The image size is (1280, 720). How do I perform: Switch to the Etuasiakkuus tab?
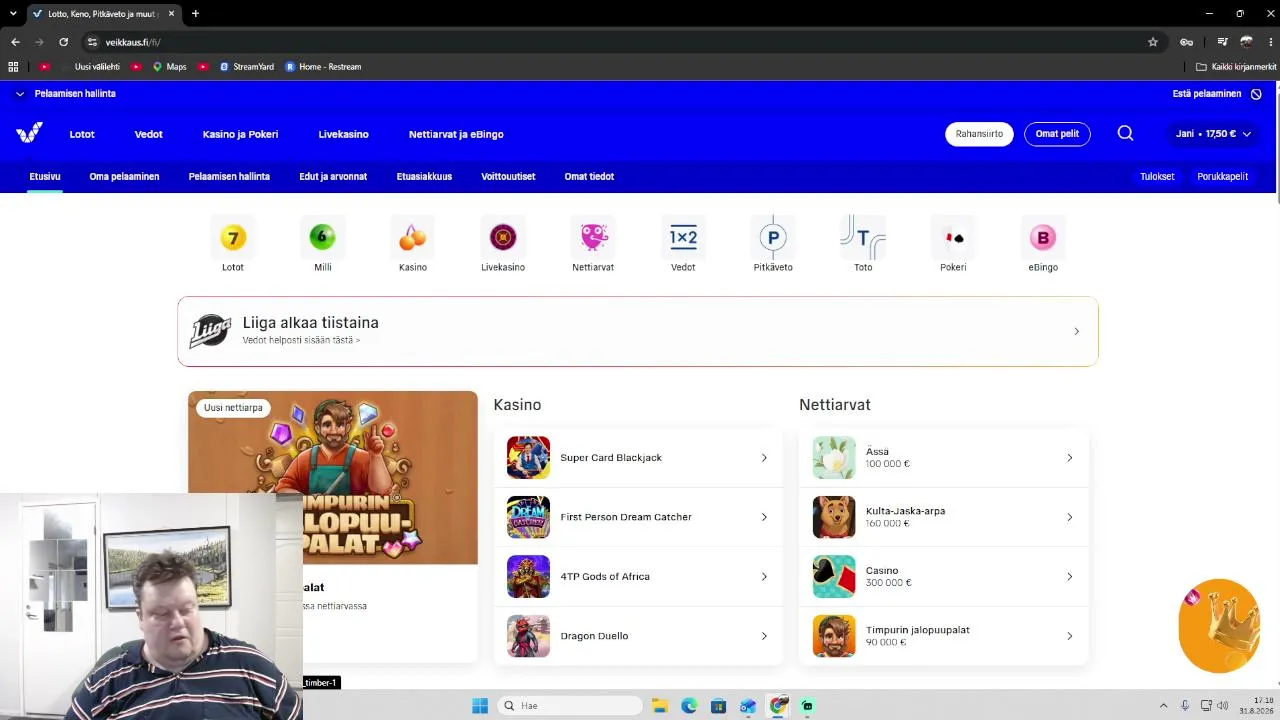click(x=424, y=177)
